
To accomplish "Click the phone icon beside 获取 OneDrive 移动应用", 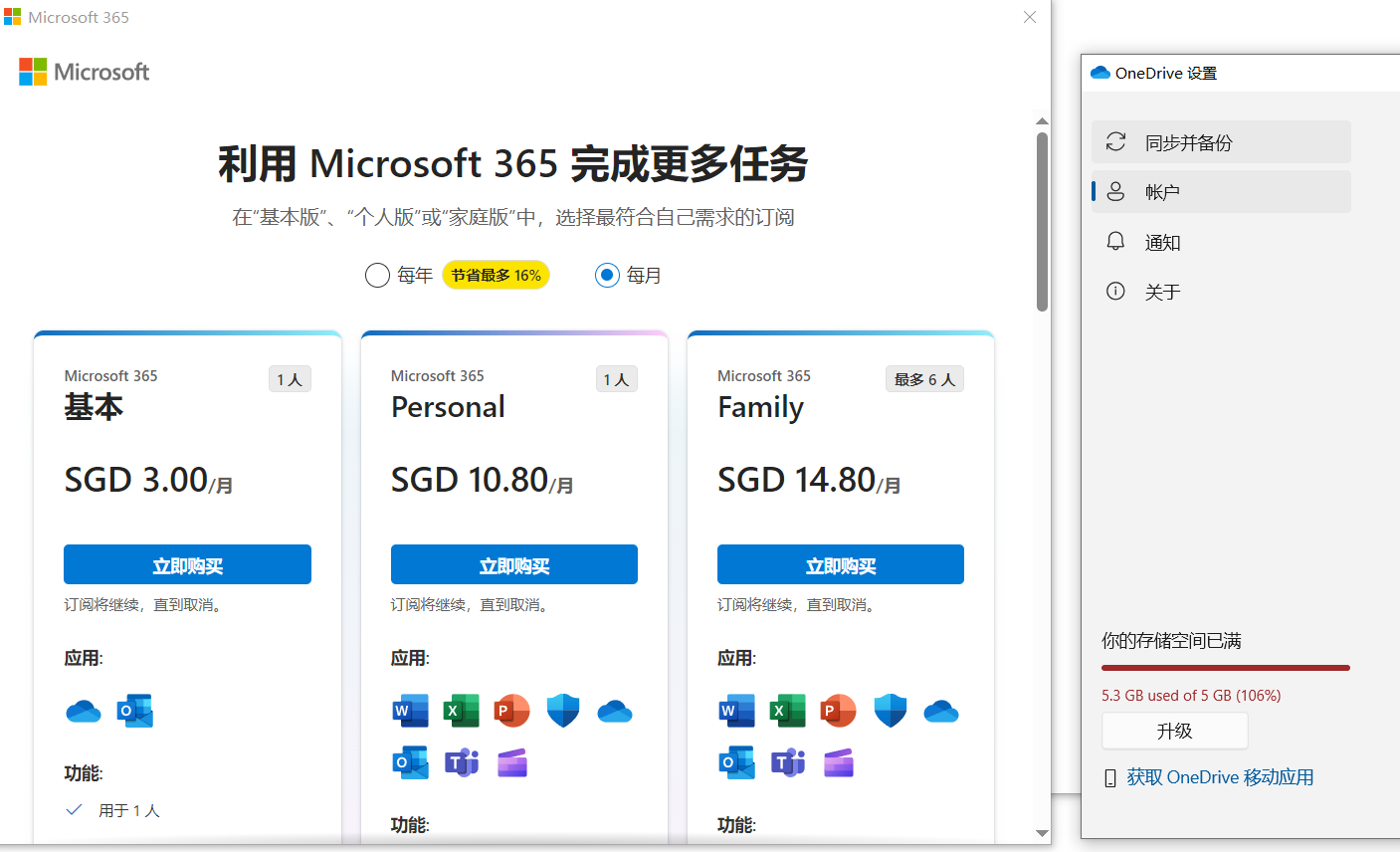I will pyautogui.click(x=1110, y=778).
